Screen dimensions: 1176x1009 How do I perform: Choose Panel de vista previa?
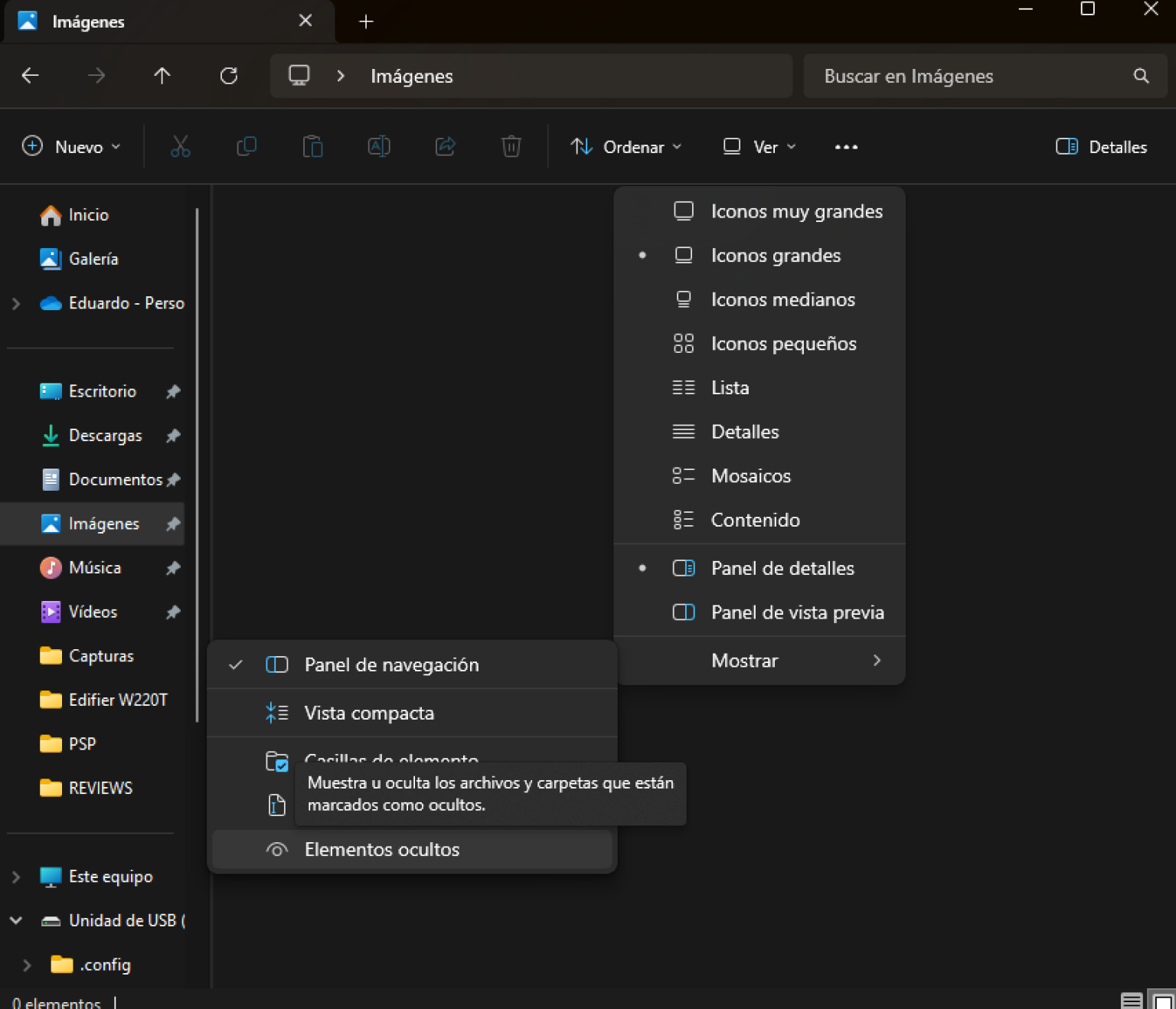click(x=796, y=612)
